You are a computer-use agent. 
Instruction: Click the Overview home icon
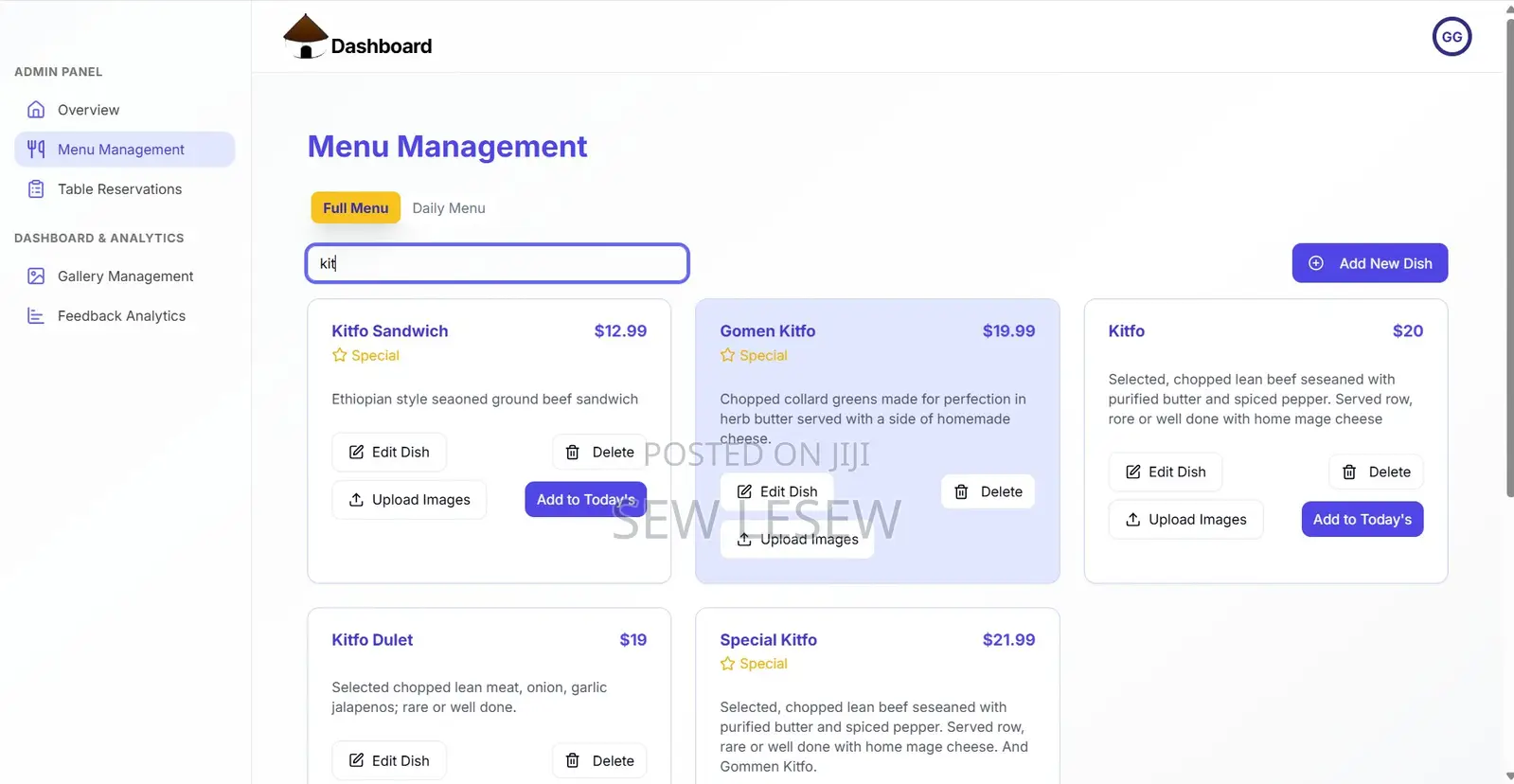36,110
